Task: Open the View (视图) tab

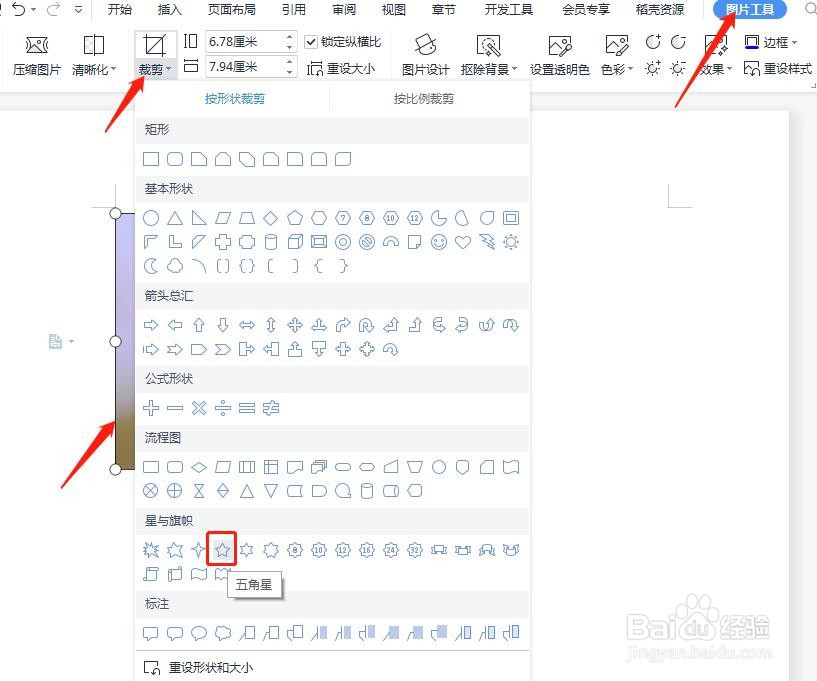Action: pyautogui.click(x=393, y=9)
